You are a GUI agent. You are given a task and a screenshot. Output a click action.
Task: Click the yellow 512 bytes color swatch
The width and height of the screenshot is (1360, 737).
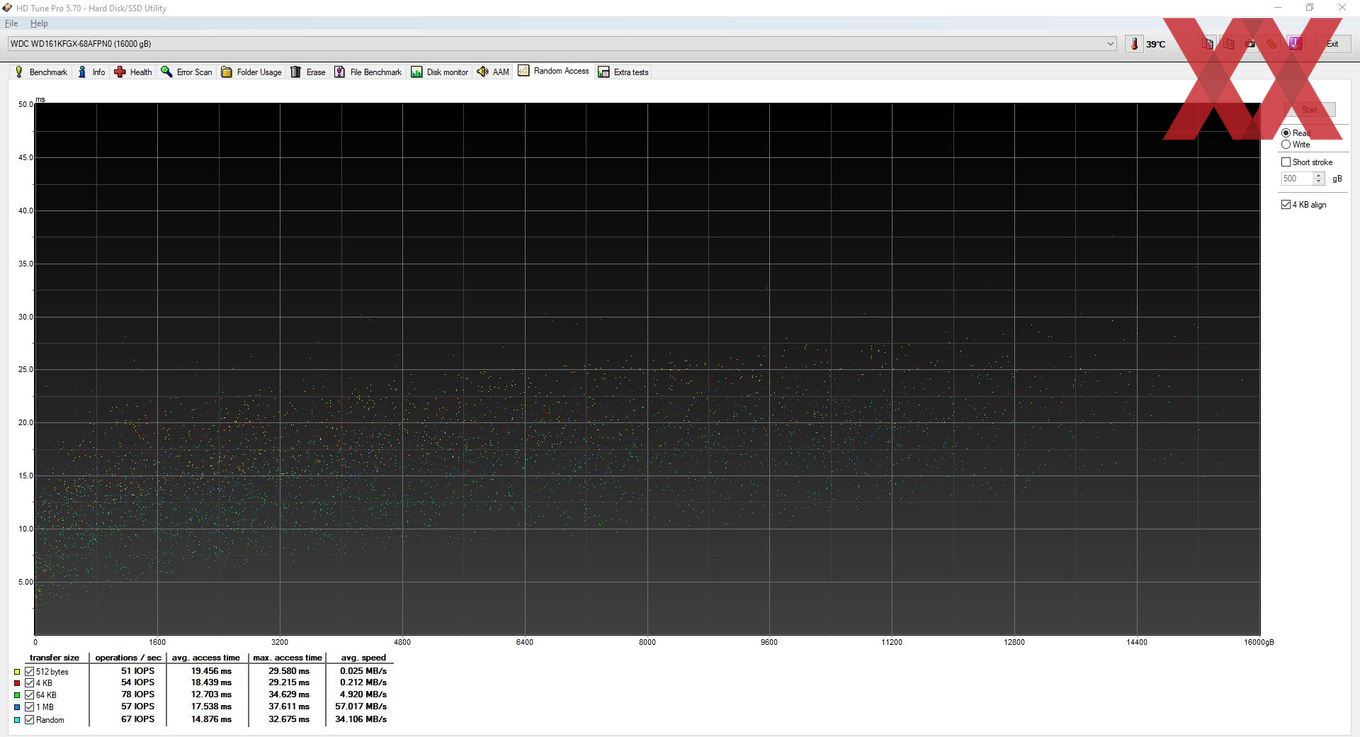click(16, 671)
